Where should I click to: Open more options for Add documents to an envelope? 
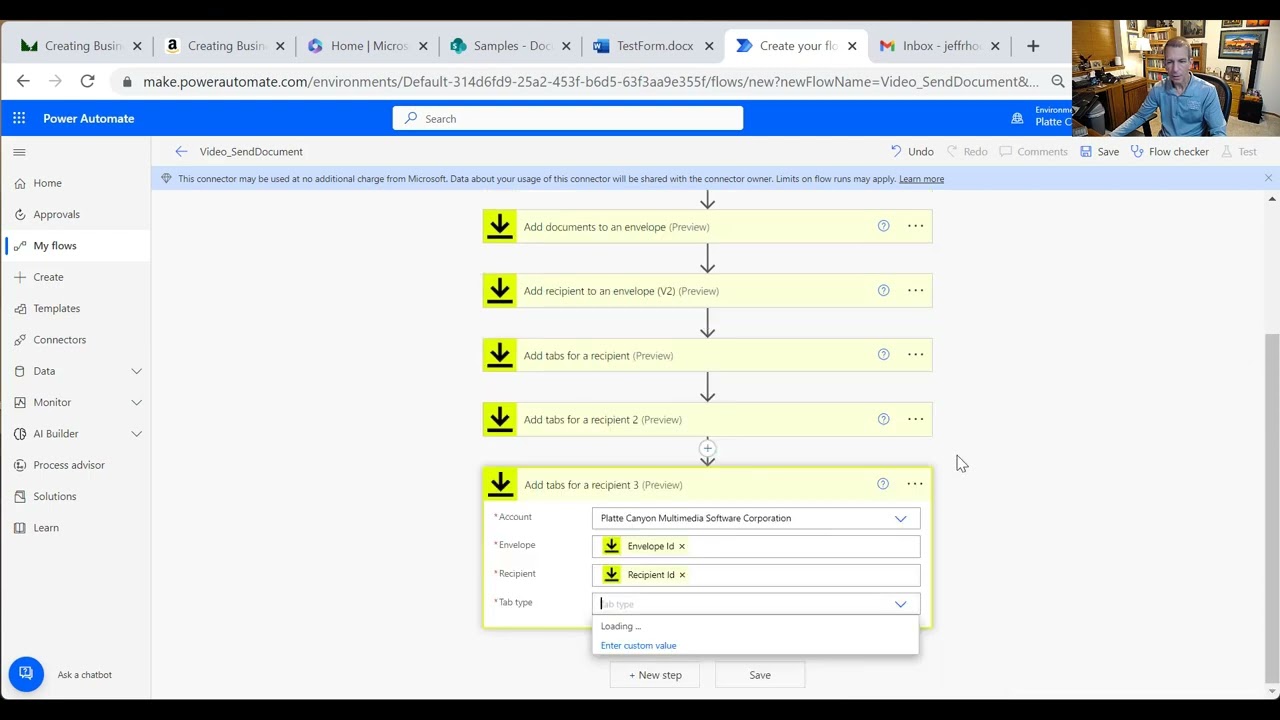[915, 226]
